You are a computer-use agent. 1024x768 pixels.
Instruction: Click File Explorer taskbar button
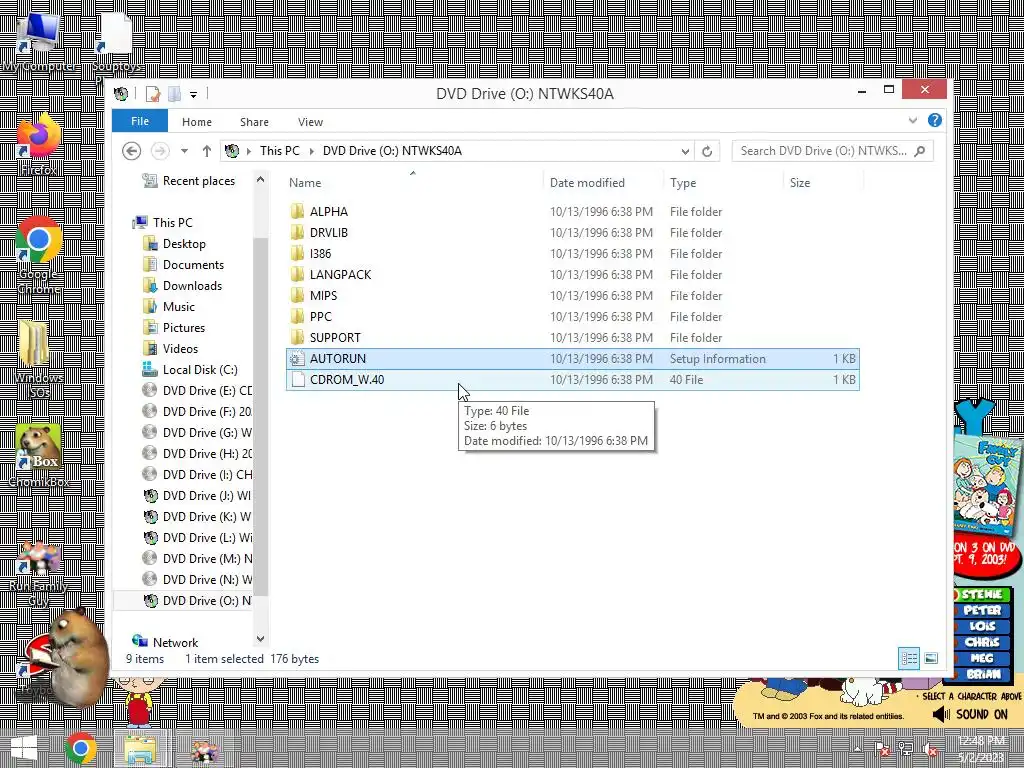[140, 749]
